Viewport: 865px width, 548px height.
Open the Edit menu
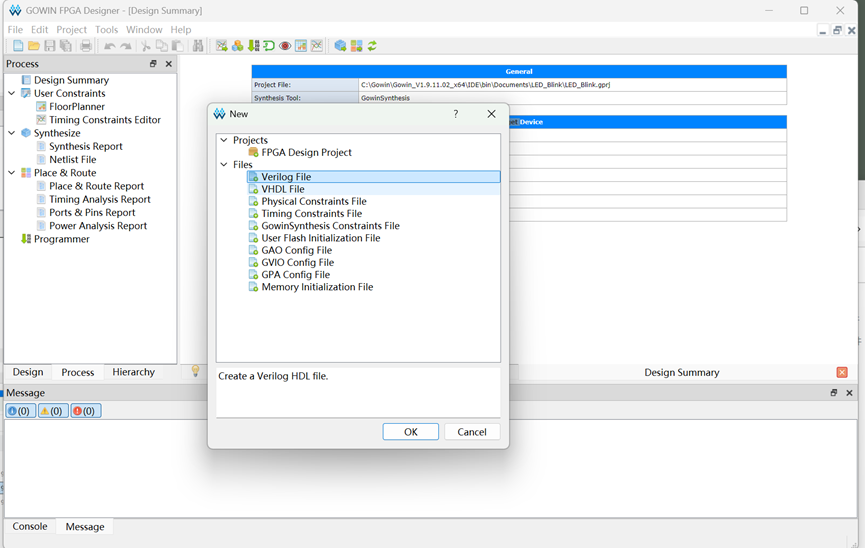[x=39, y=29]
